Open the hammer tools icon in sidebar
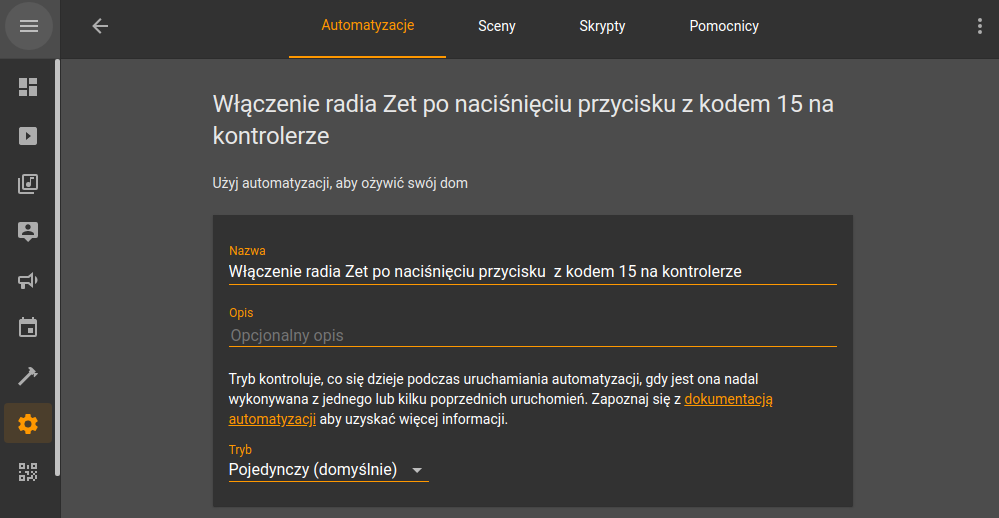 (x=28, y=376)
